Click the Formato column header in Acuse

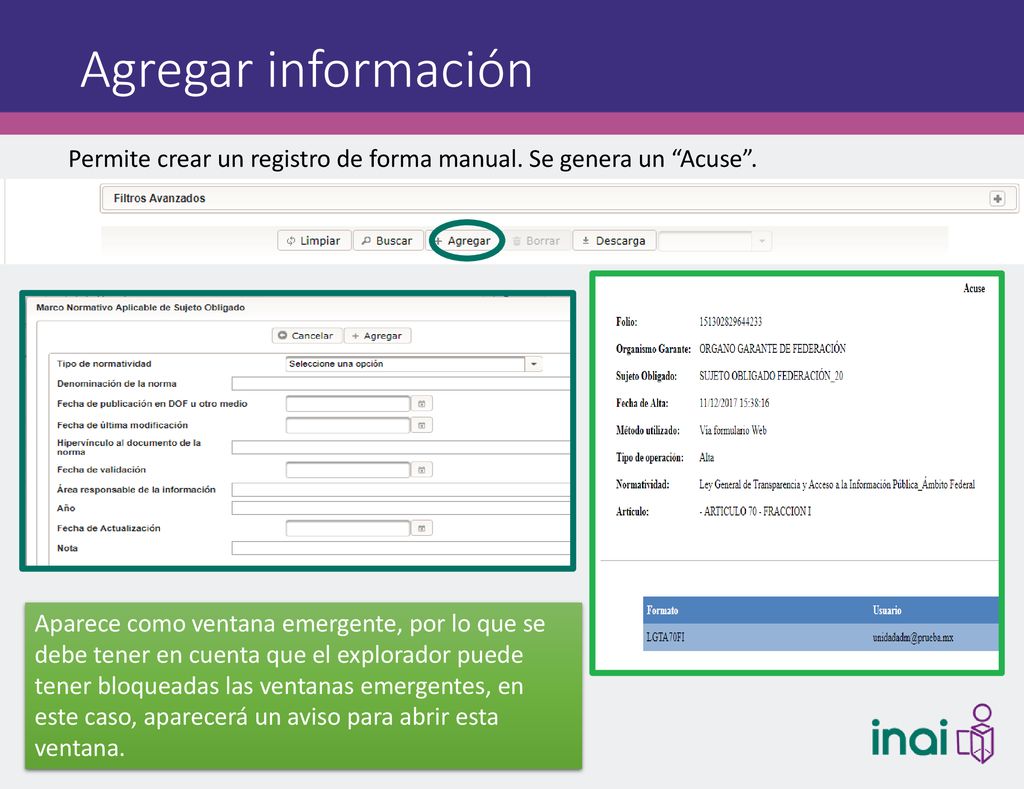[x=662, y=610]
